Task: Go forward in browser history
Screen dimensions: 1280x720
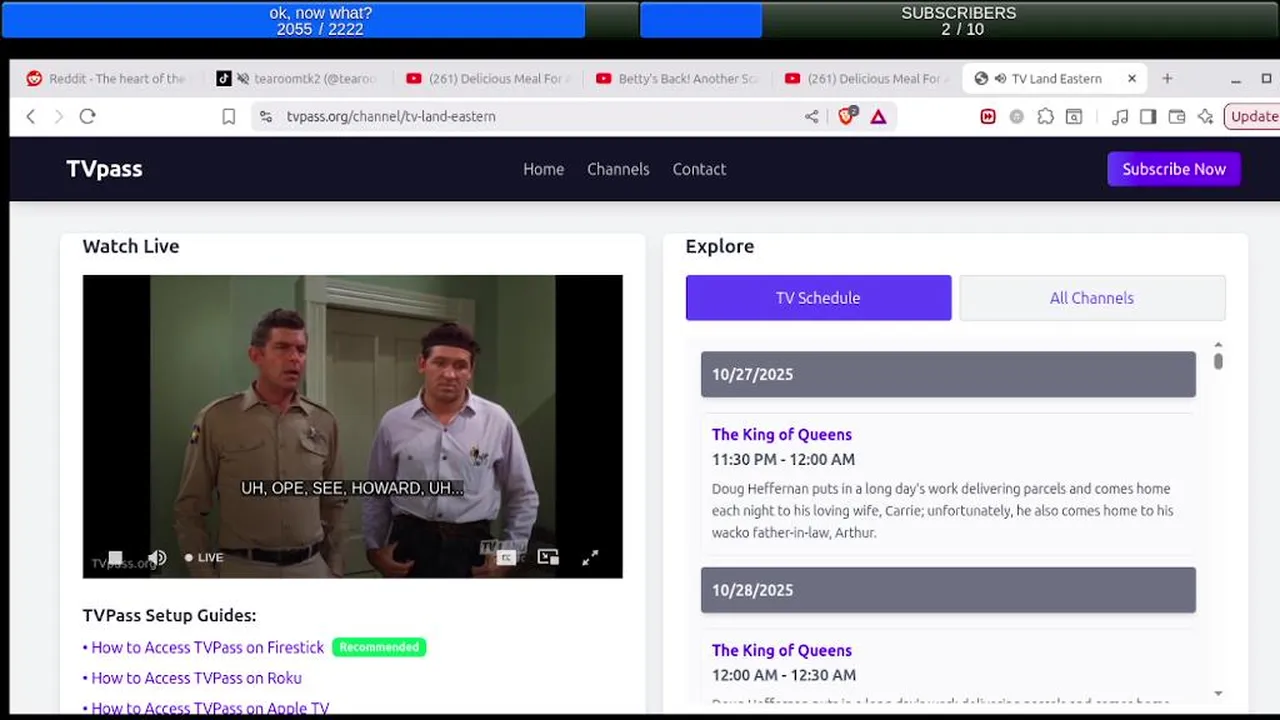Action: pos(58,117)
